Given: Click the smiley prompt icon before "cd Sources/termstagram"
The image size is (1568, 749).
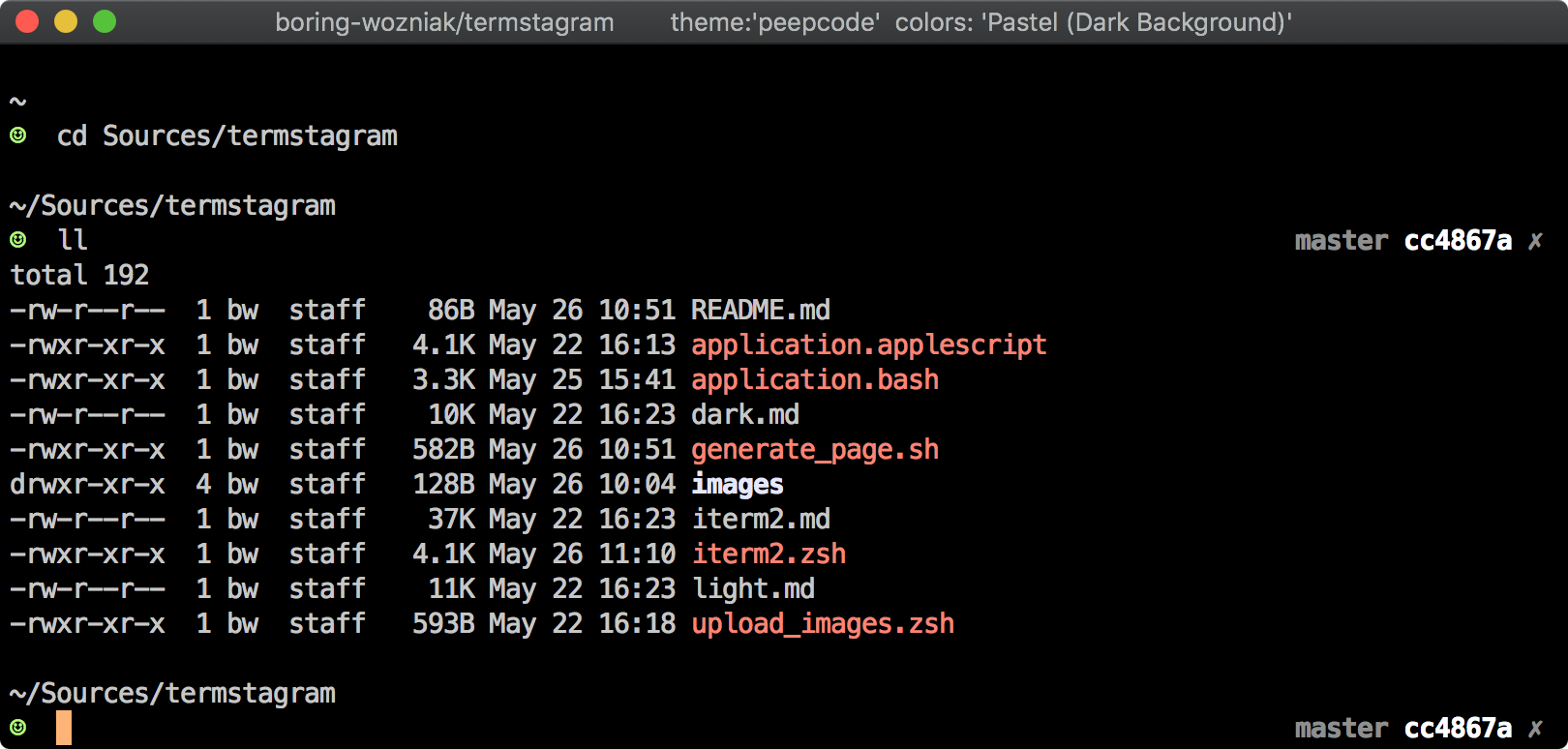Looking at the screenshot, I should [18, 135].
